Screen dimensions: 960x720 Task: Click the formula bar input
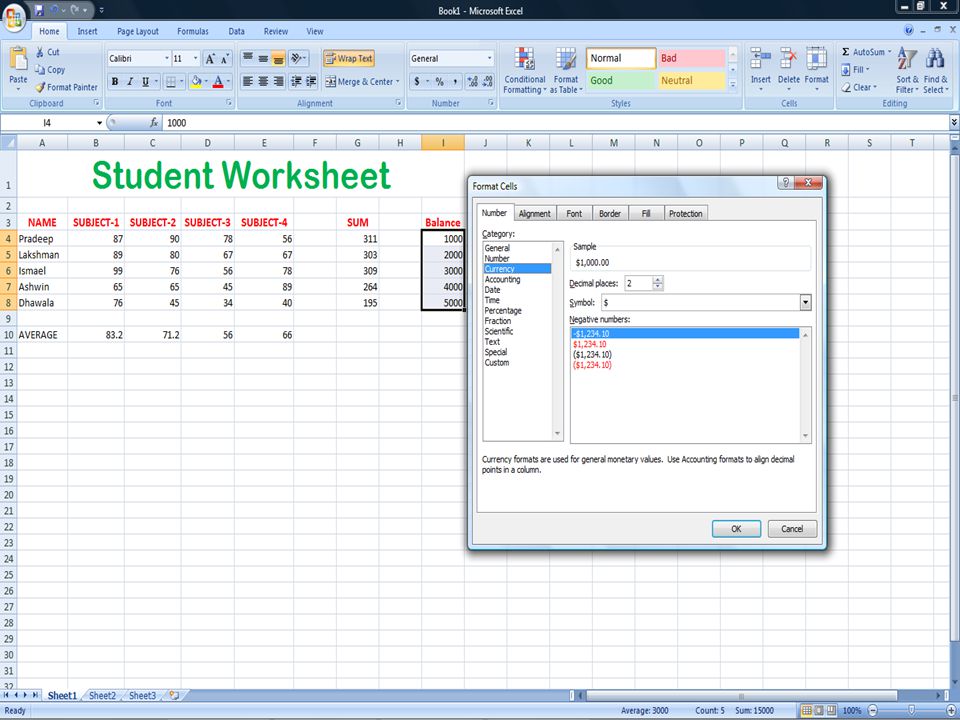click(556, 123)
